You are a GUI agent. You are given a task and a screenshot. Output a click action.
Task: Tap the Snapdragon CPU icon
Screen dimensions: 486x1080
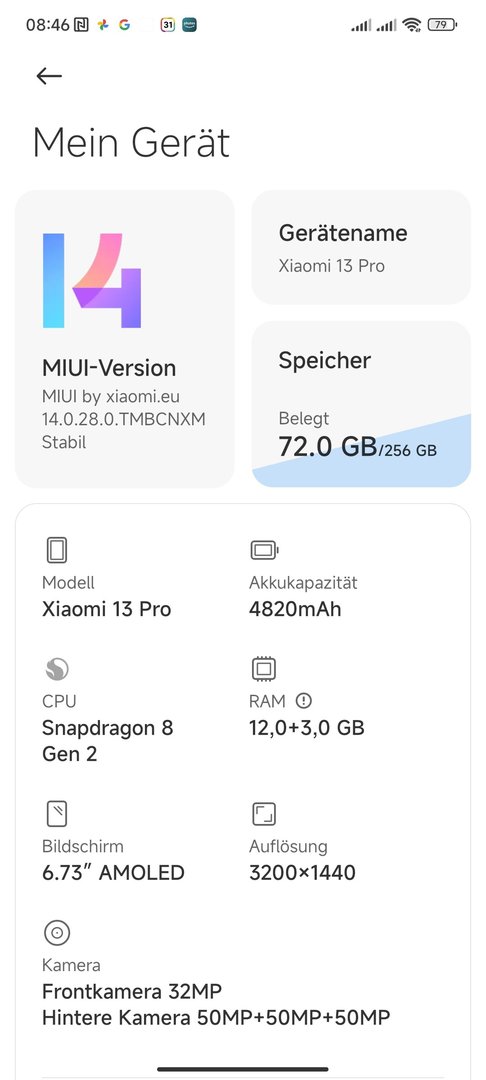click(57, 669)
